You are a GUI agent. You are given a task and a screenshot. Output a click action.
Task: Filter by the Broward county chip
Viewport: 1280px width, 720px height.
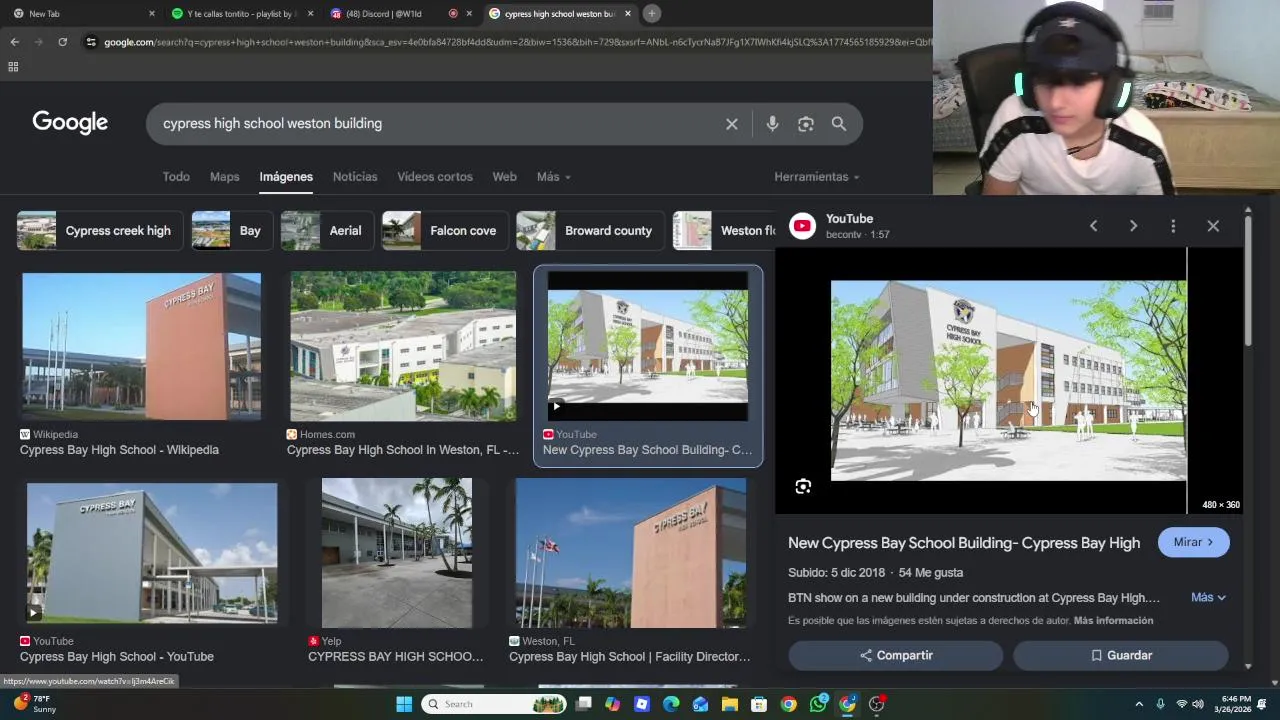point(590,231)
